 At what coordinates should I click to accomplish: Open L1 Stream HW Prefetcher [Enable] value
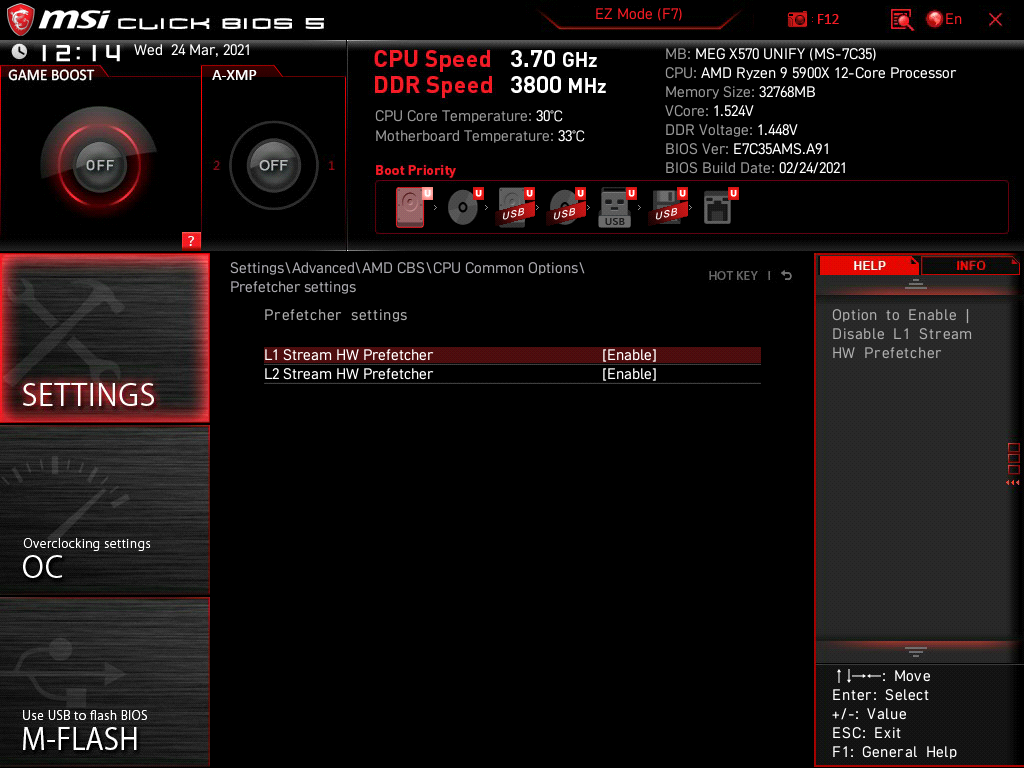pos(629,355)
